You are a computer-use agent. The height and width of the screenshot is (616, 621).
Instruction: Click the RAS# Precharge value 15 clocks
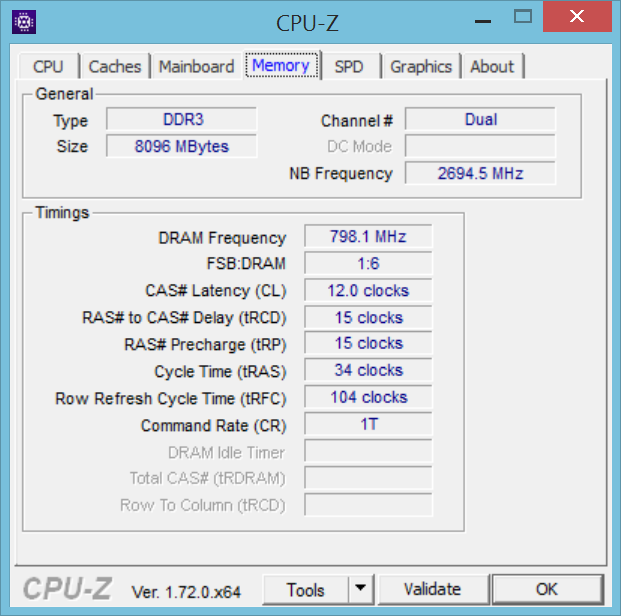(368, 343)
